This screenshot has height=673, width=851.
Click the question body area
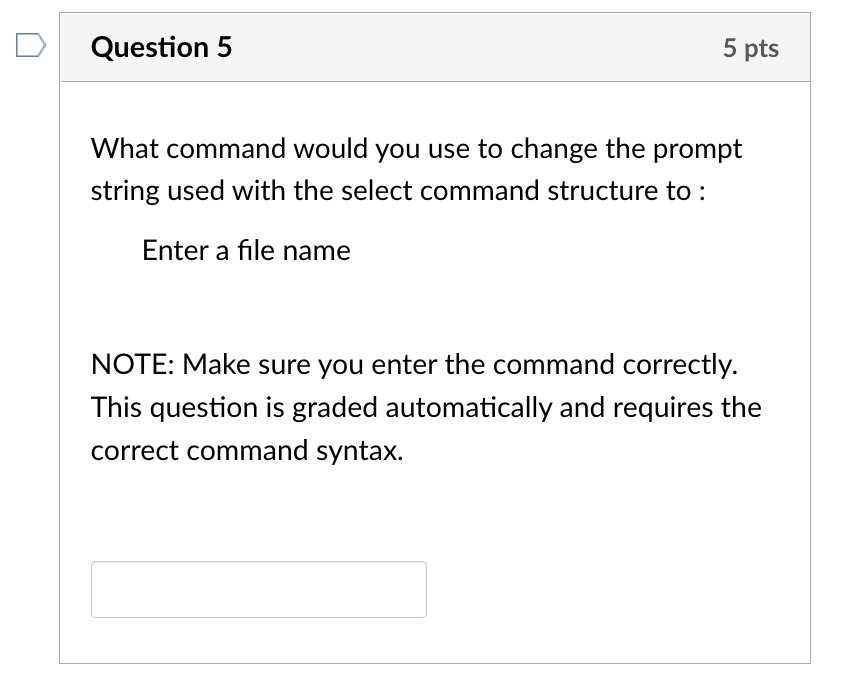pyautogui.click(x=435, y=300)
